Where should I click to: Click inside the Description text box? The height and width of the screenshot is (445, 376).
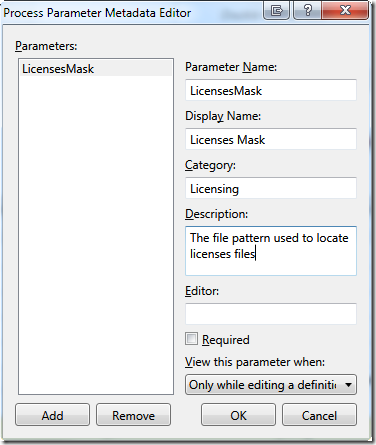pyautogui.click(x=271, y=251)
